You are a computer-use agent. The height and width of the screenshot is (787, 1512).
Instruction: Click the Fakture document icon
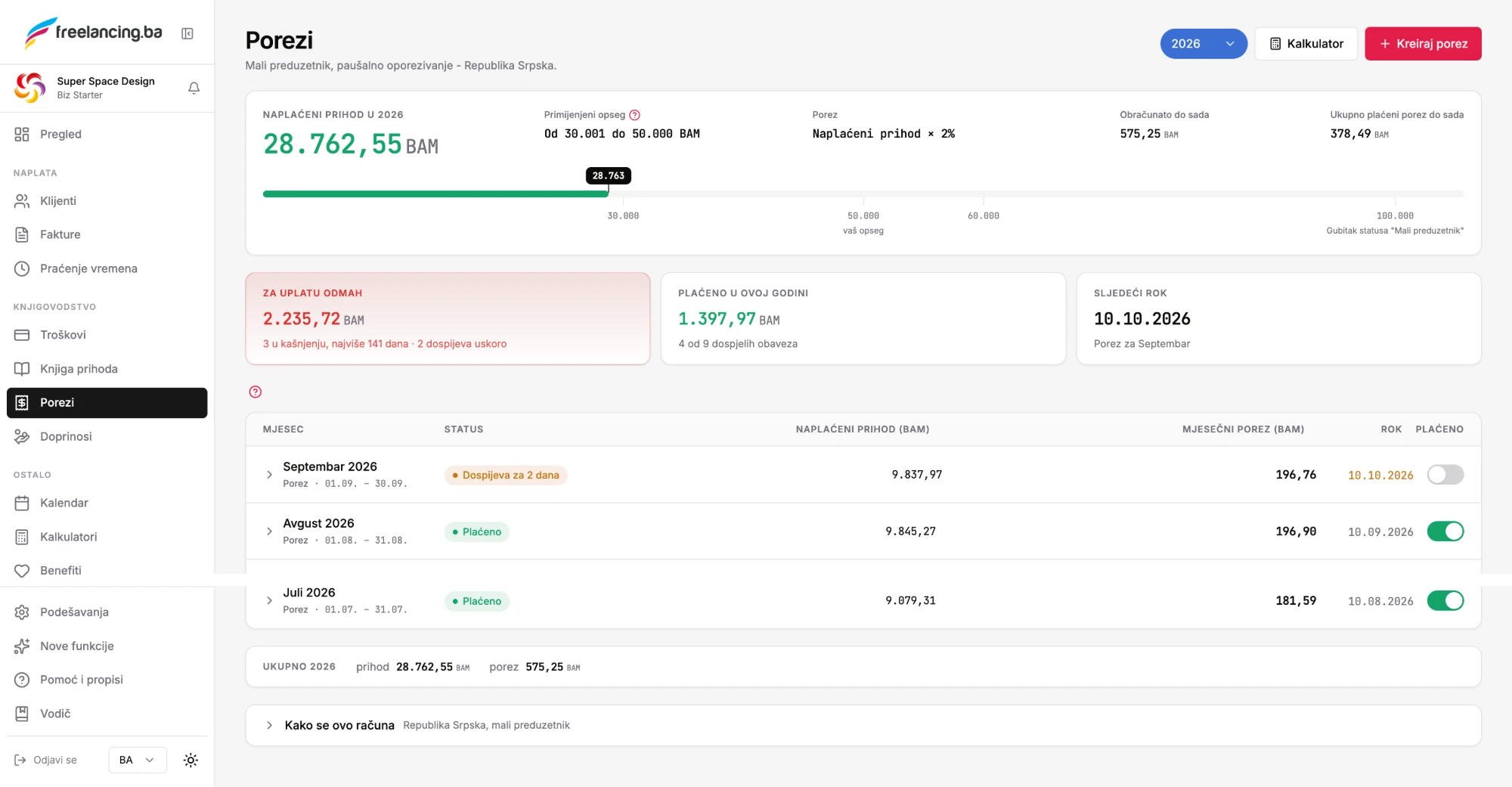[x=22, y=235]
